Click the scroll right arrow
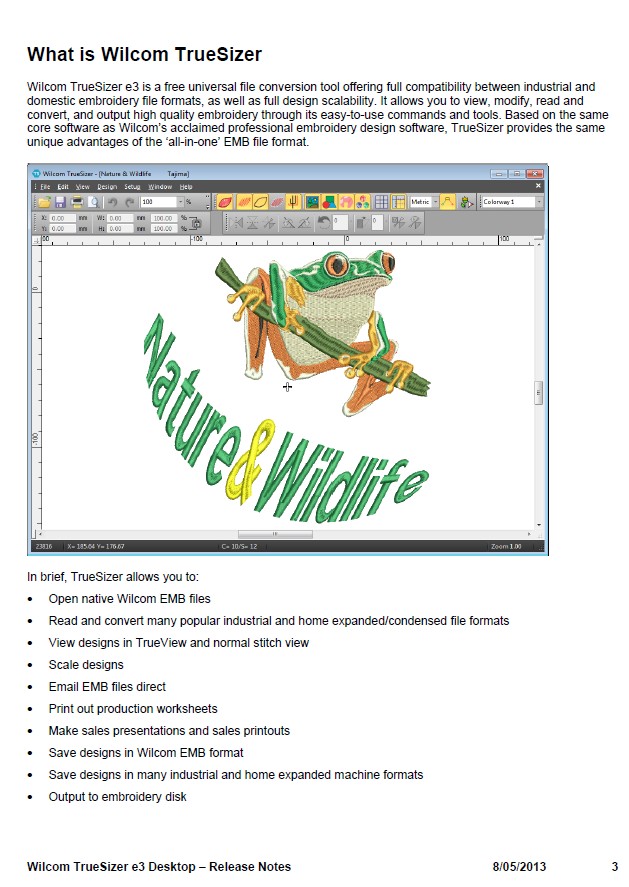Viewport: 629px width, 887px height. (x=529, y=533)
